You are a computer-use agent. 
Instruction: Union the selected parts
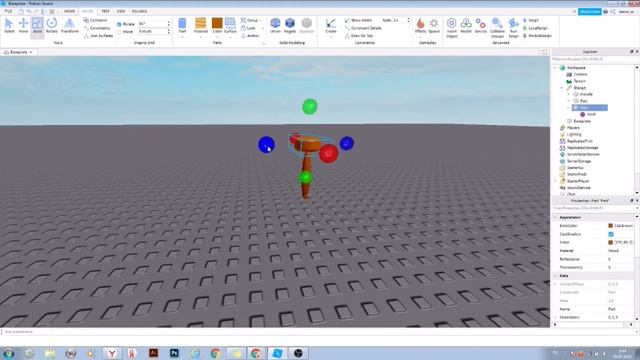(x=276, y=25)
